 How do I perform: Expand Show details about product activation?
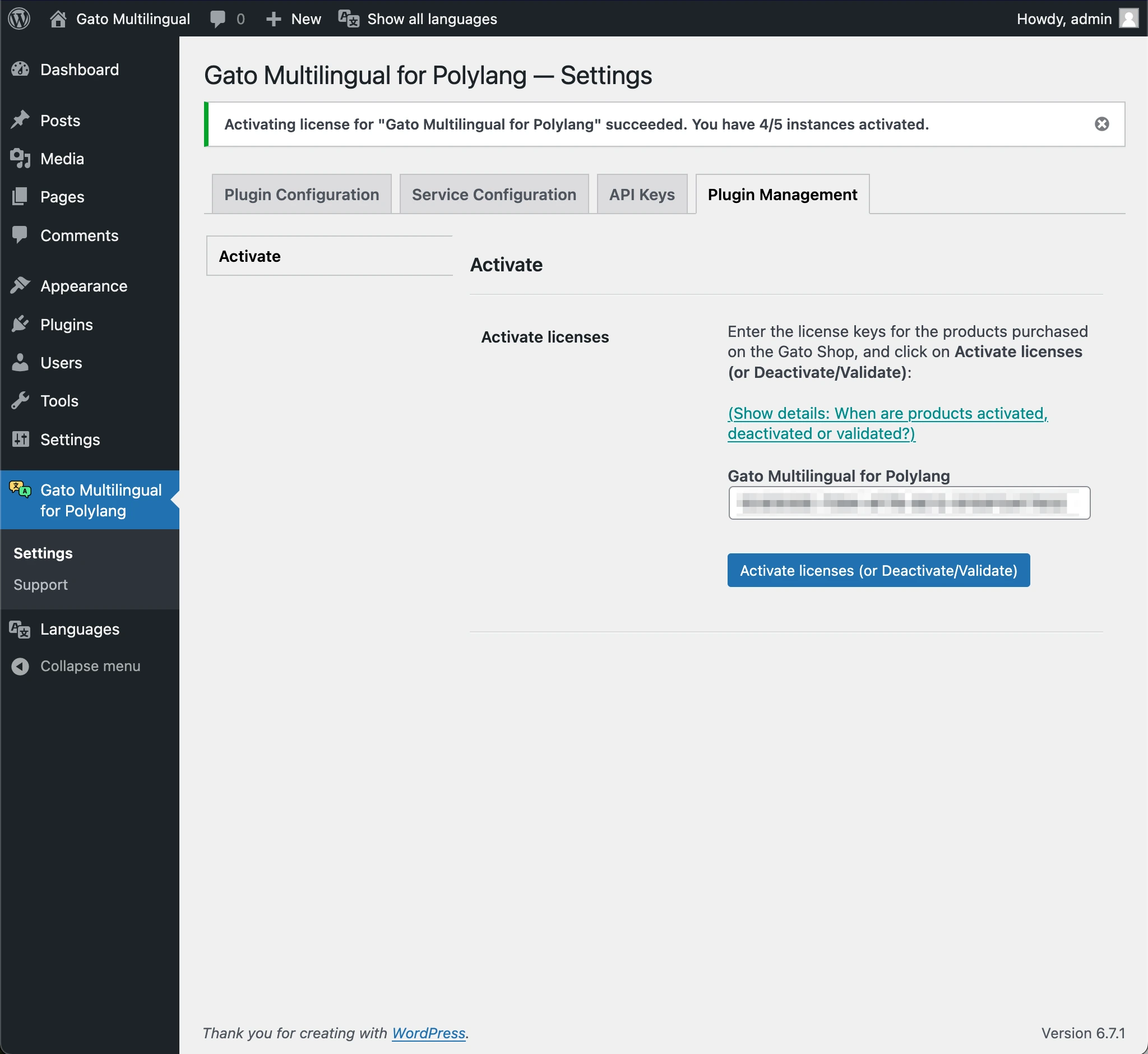[887, 423]
